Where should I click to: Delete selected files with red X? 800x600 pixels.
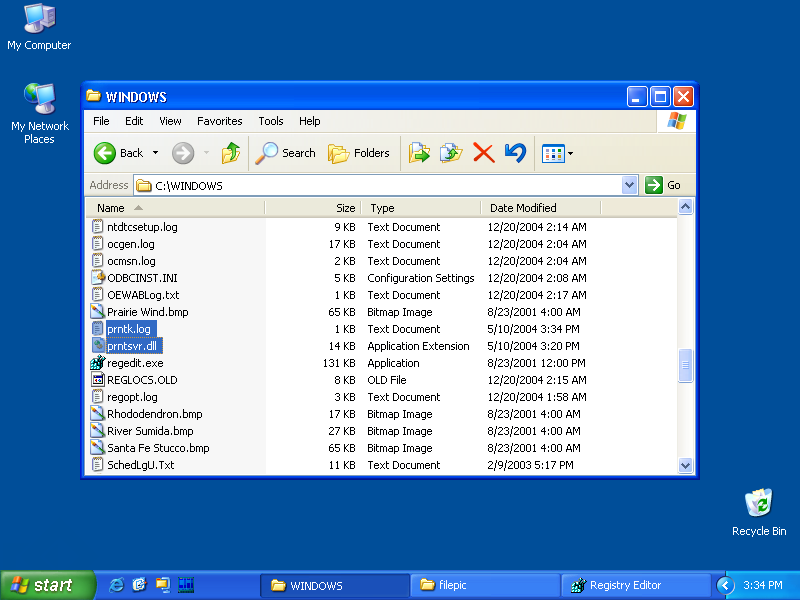(x=483, y=153)
